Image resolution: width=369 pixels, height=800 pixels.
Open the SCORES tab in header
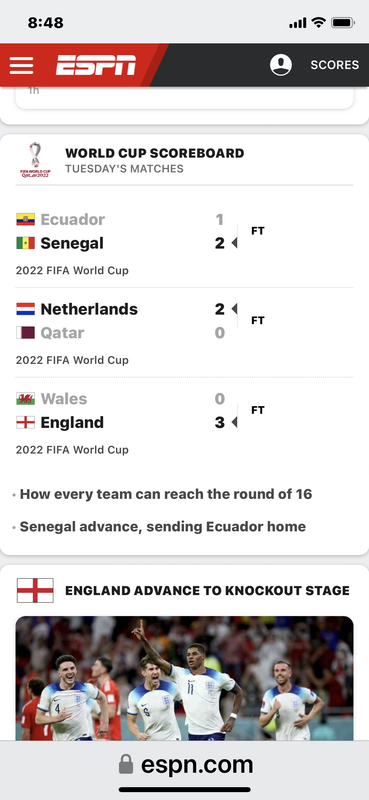click(334, 65)
